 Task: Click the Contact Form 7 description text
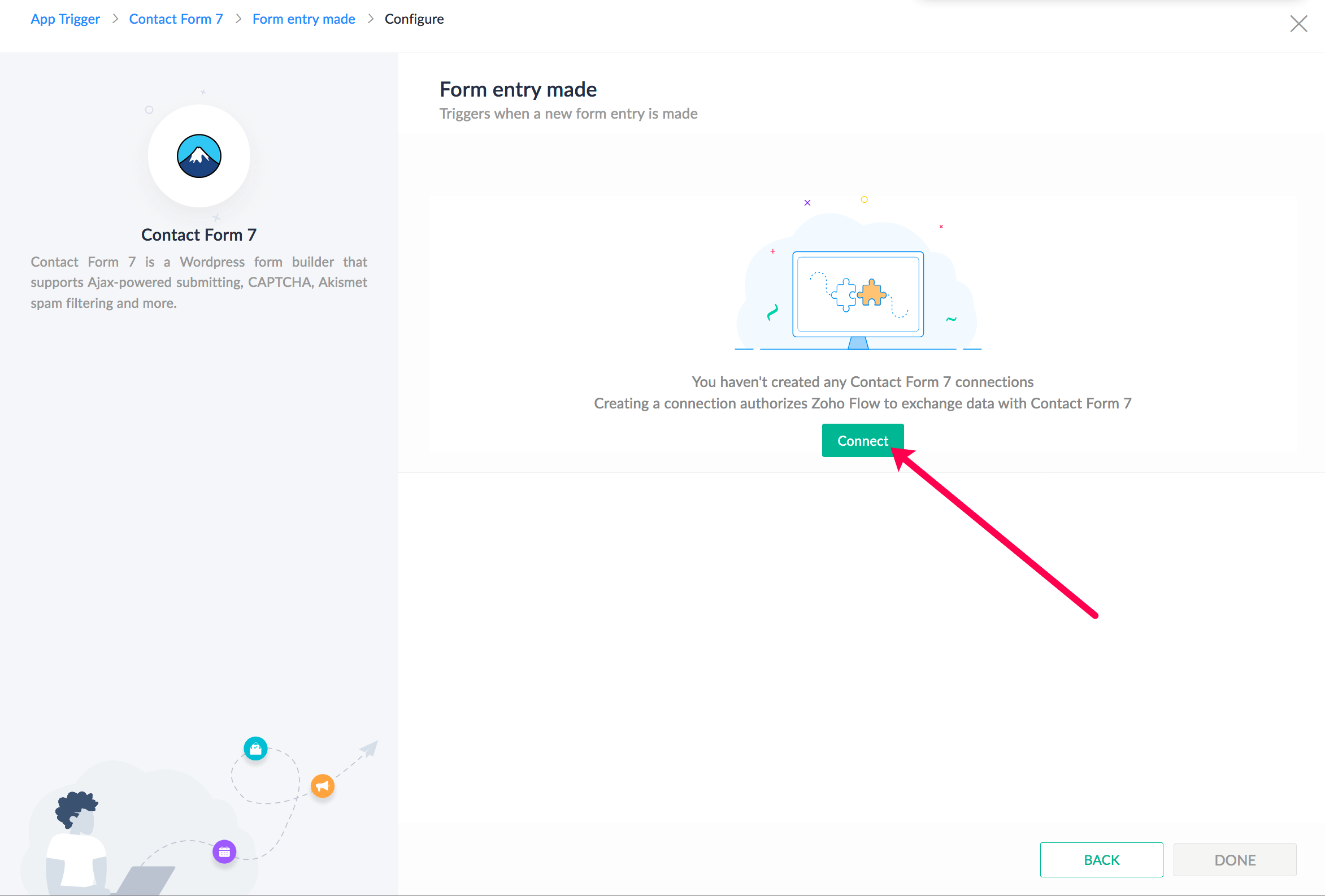pos(199,282)
